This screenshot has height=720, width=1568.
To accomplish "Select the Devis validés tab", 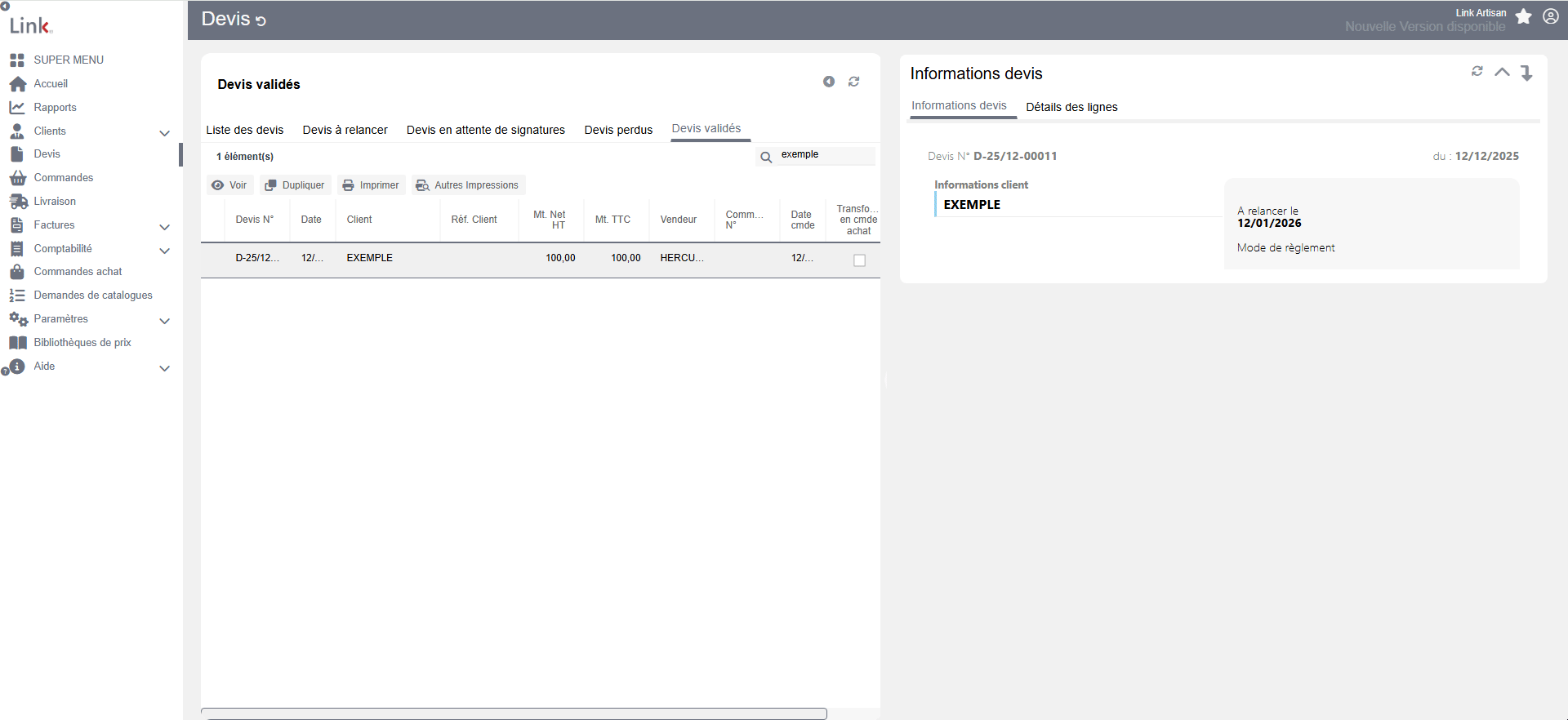I will tap(706, 128).
